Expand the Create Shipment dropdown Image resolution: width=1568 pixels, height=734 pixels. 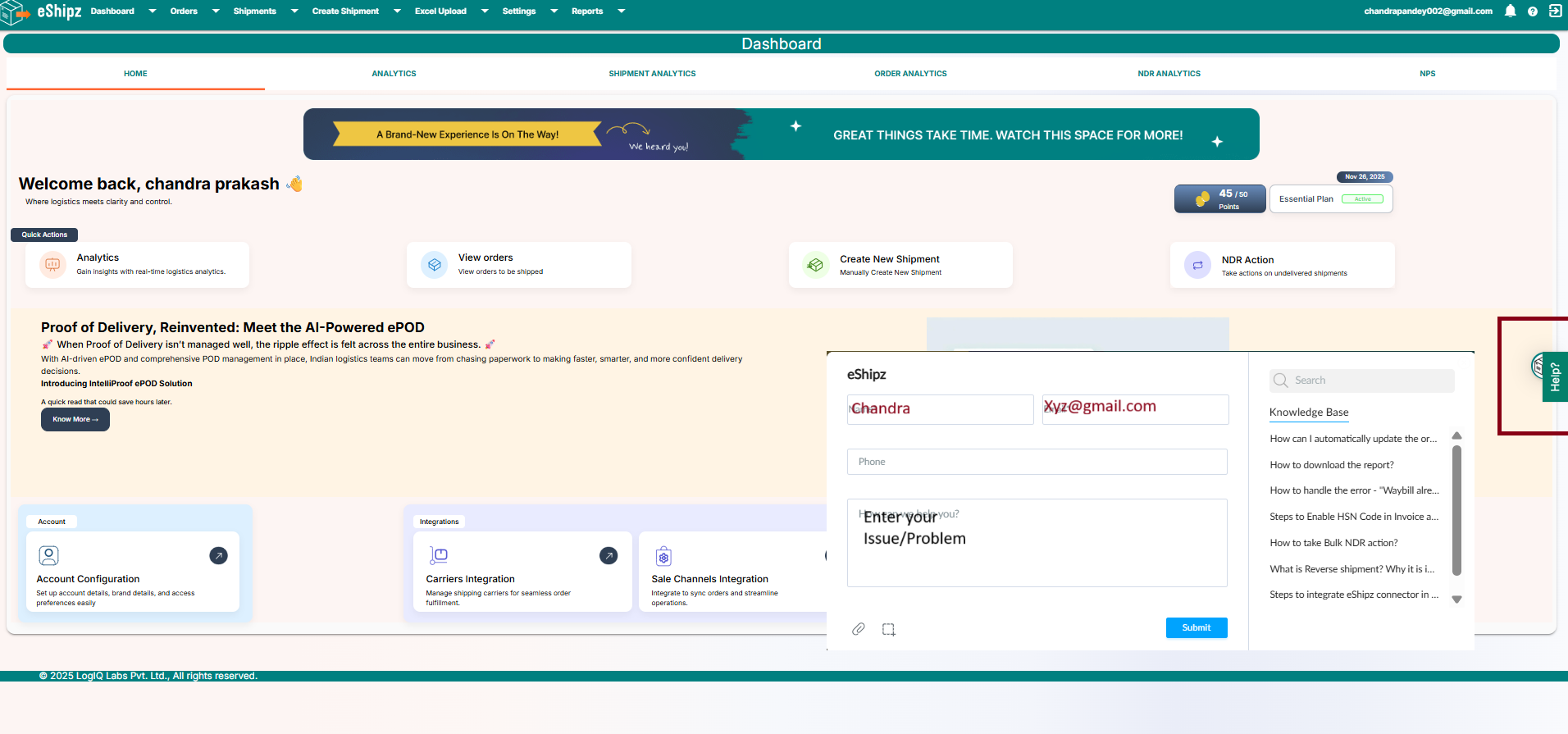click(x=397, y=11)
